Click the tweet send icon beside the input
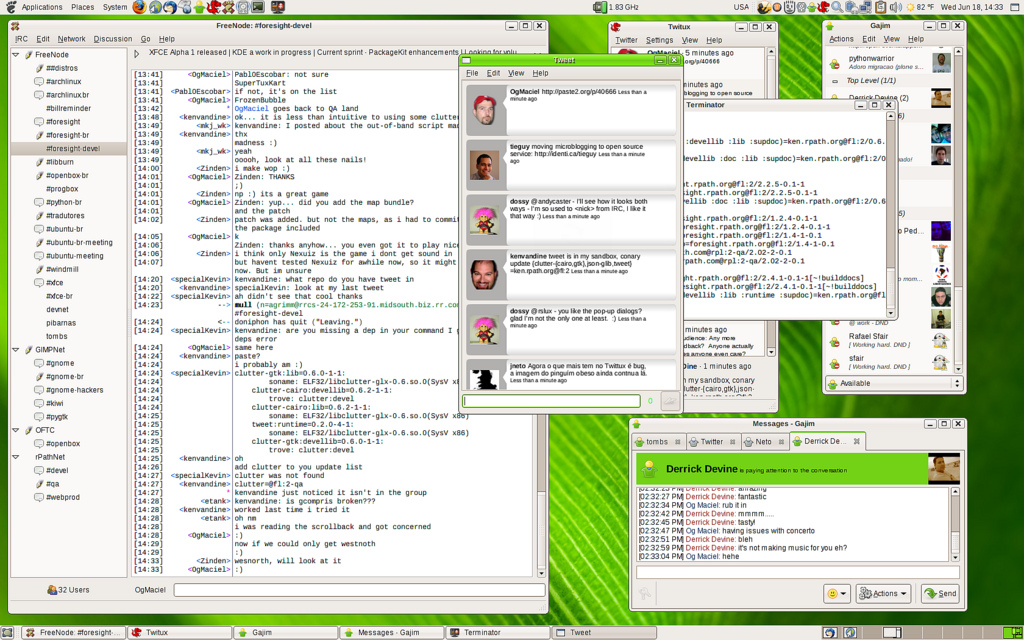1024x640 pixels. (x=669, y=401)
